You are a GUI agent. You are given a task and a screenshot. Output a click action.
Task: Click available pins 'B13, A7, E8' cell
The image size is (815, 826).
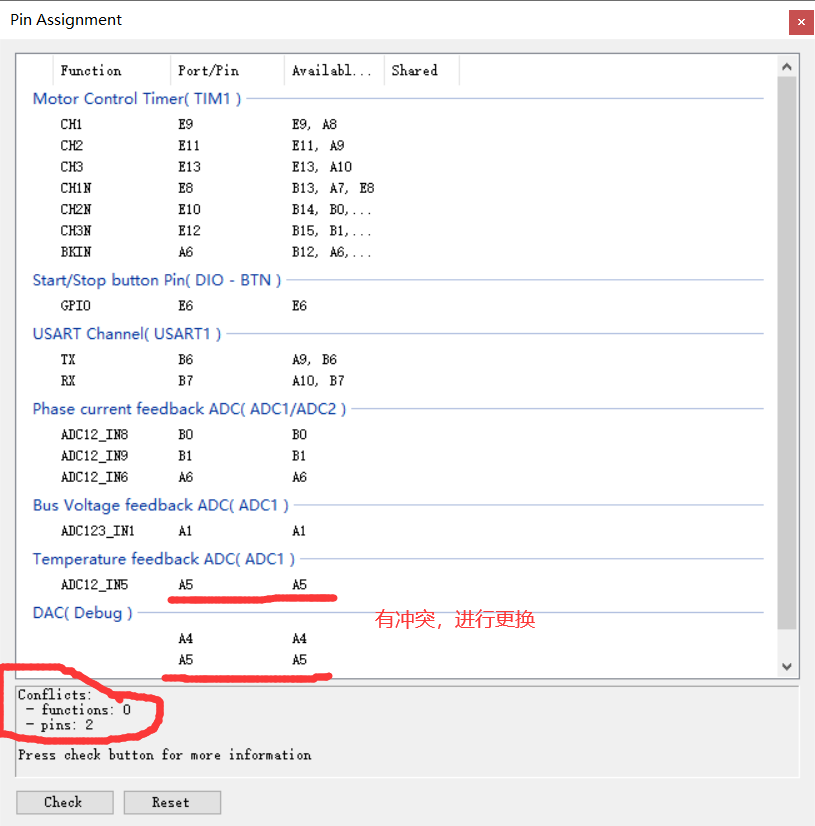coord(333,188)
